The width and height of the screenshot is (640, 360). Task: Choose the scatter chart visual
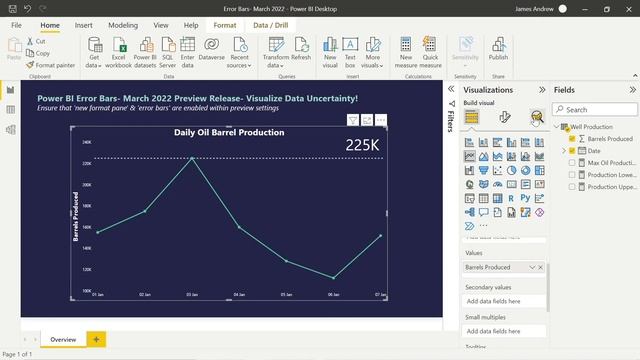click(x=497, y=170)
